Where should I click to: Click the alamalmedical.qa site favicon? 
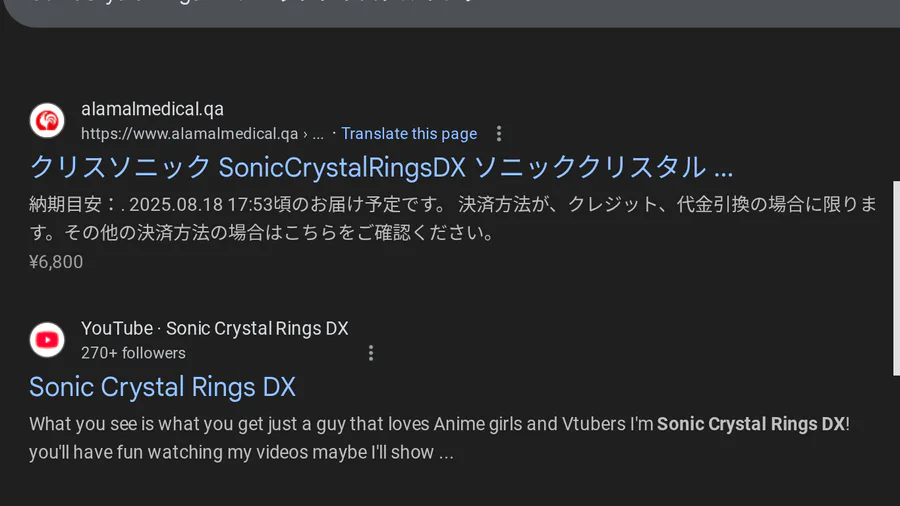point(47,121)
